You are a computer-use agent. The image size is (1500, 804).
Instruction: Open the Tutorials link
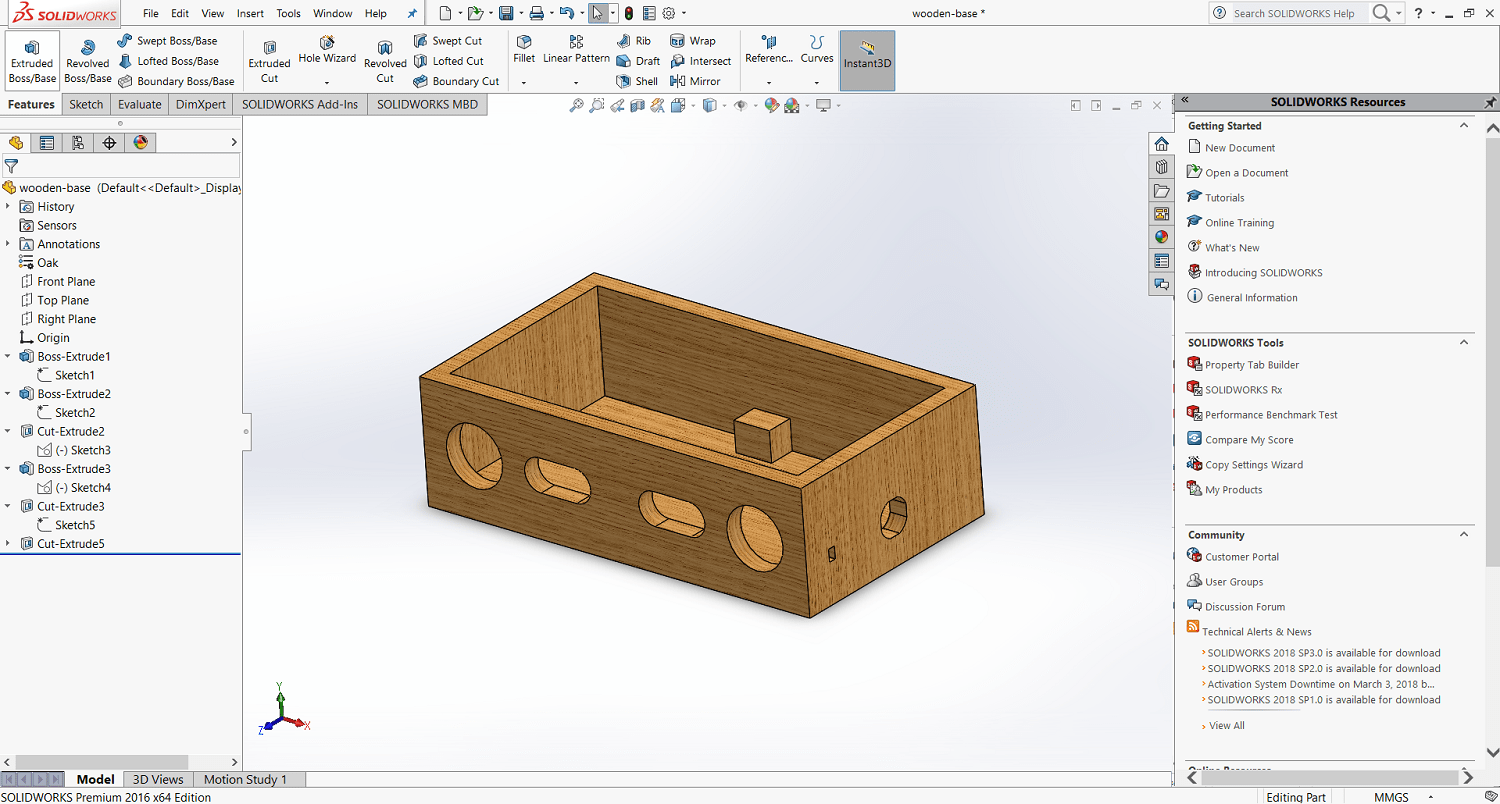1225,198
